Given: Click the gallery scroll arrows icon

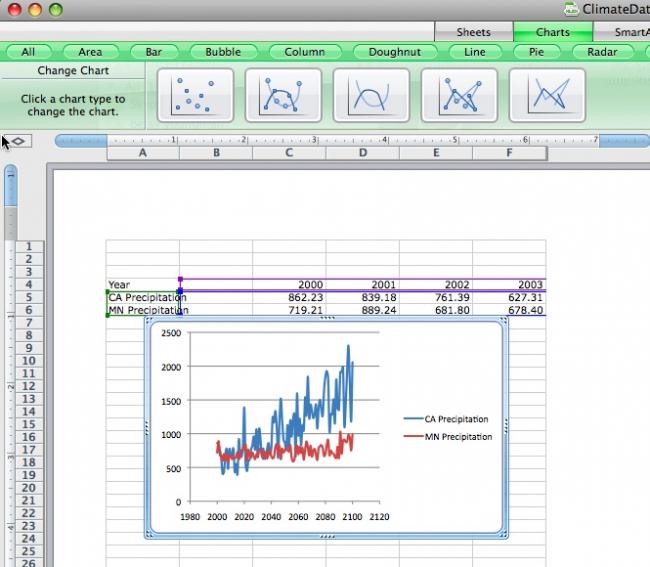Looking at the screenshot, I should (20, 141).
